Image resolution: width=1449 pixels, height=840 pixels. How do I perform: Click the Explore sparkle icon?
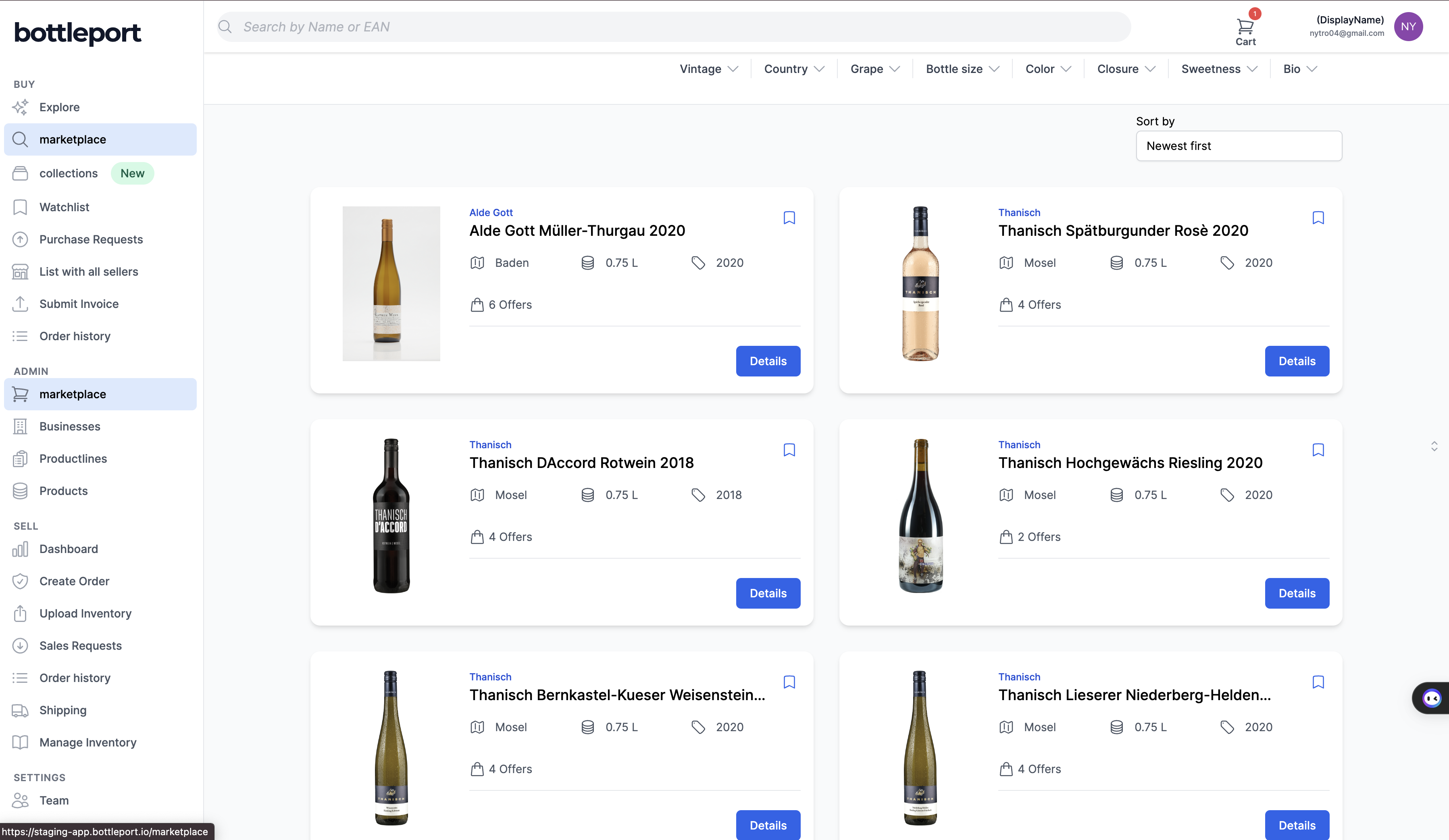[20, 107]
